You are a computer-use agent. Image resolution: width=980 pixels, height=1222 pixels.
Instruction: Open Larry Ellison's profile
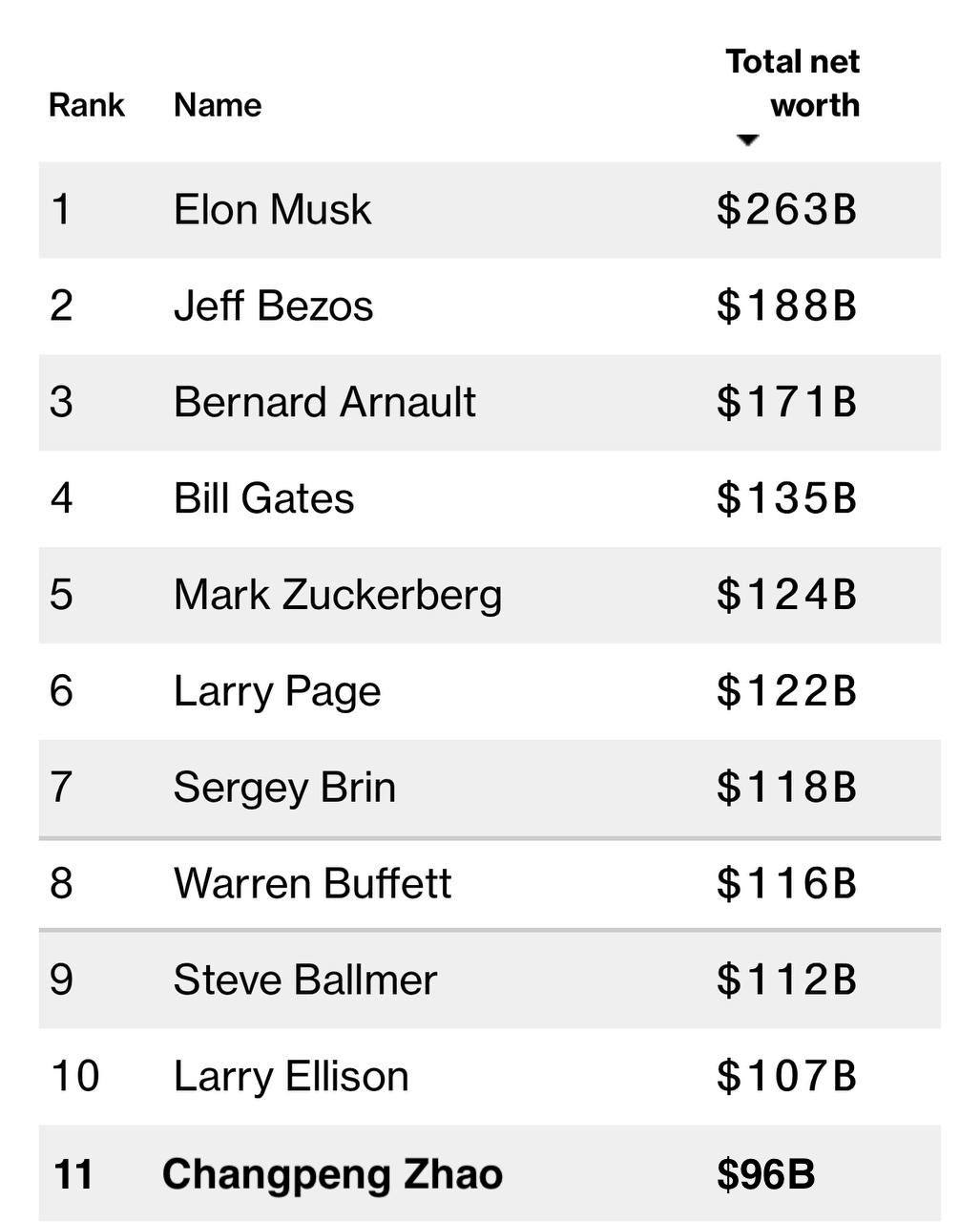tap(291, 1076)
